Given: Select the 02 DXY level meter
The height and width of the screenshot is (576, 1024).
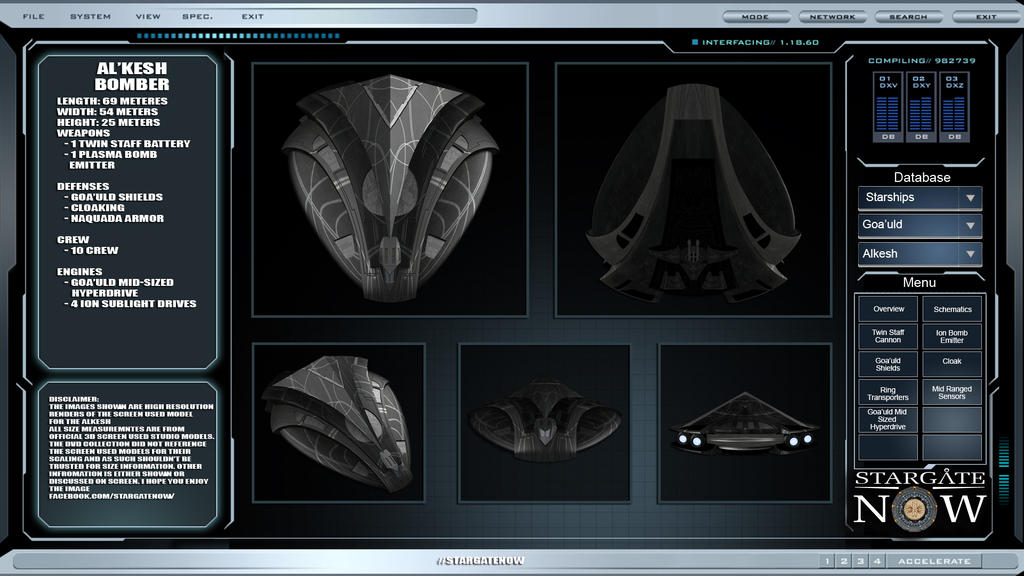Looking at the screenshot, I should pyautogui.click(x=921, y=107).
